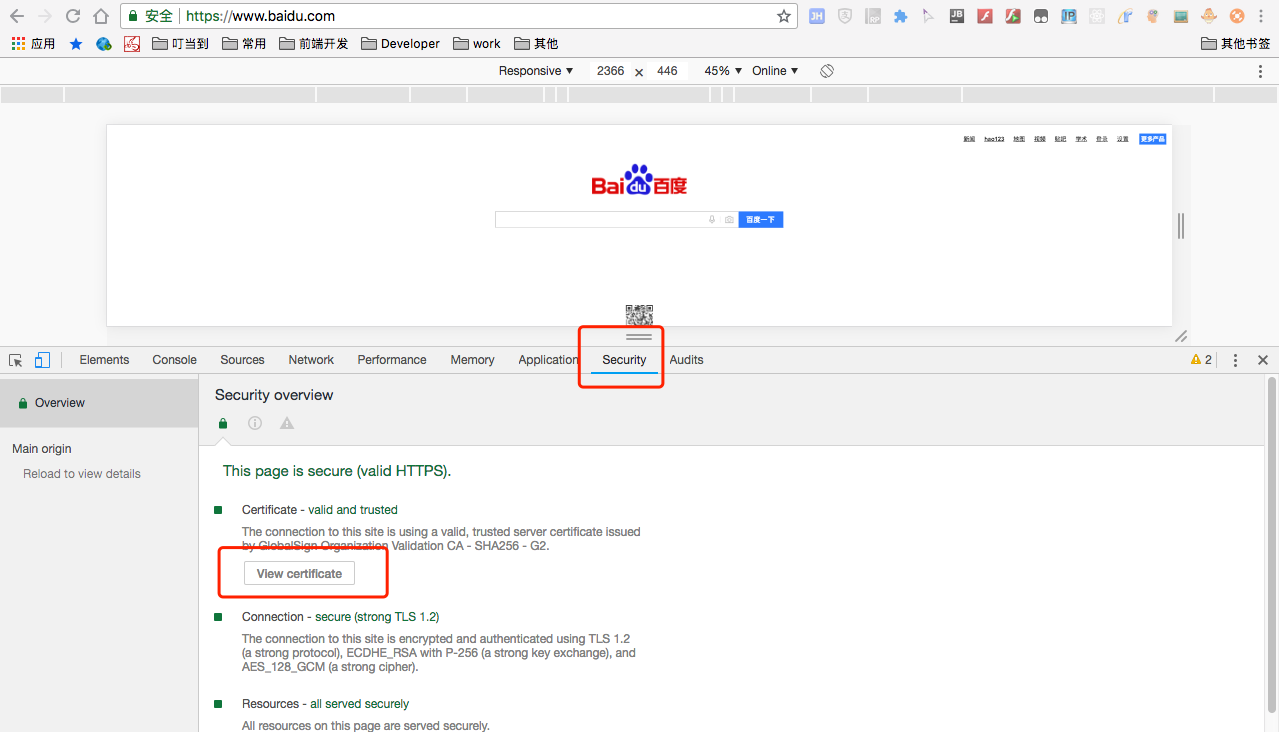The image size is (1279, 732).
Task: Open the DevTools customize three-dot menu
Action: (1236, 360)
